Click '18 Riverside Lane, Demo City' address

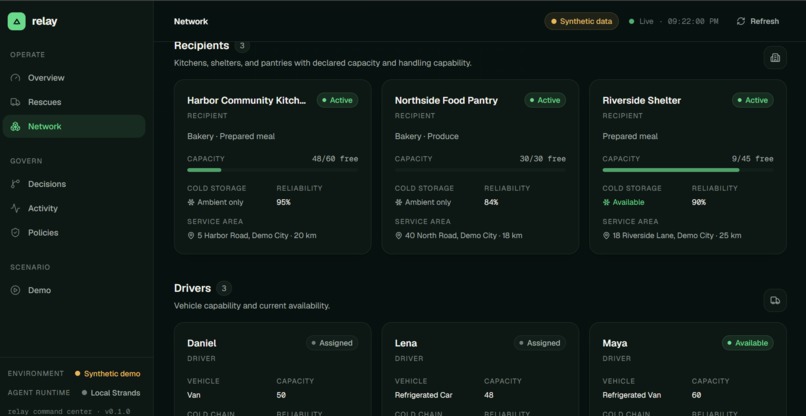point(663,236)
